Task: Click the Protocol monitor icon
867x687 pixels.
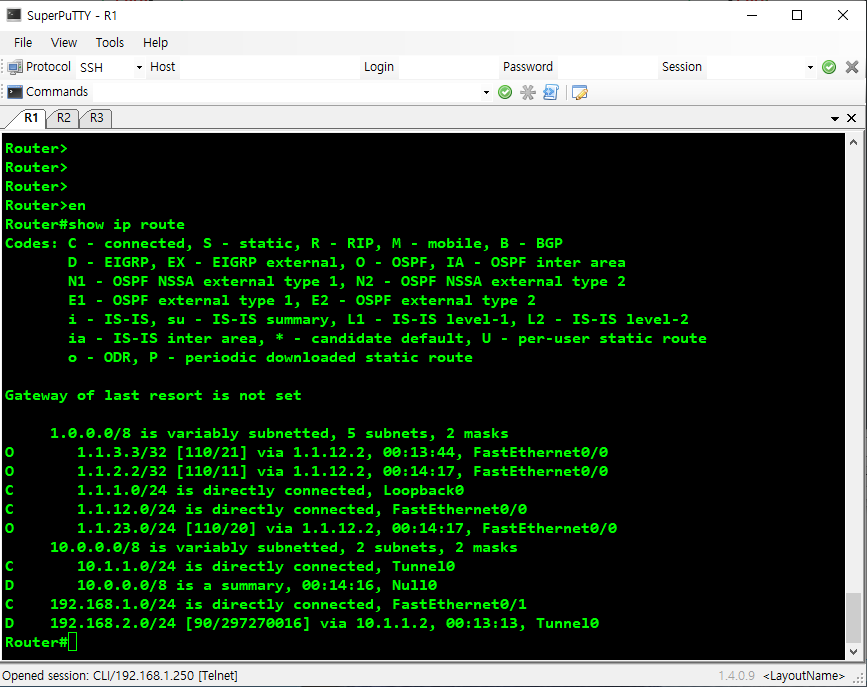Action: (x=15, y=67)
